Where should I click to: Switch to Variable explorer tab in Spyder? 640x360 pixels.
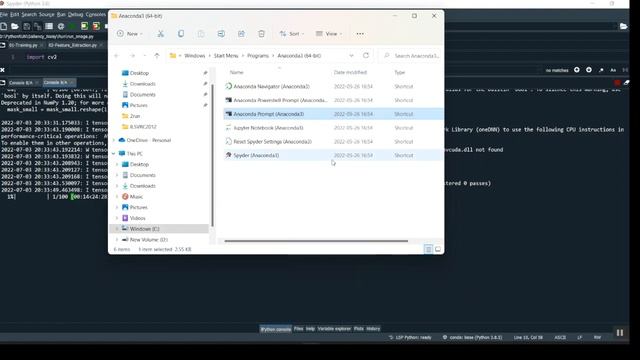tap(334, 329)
